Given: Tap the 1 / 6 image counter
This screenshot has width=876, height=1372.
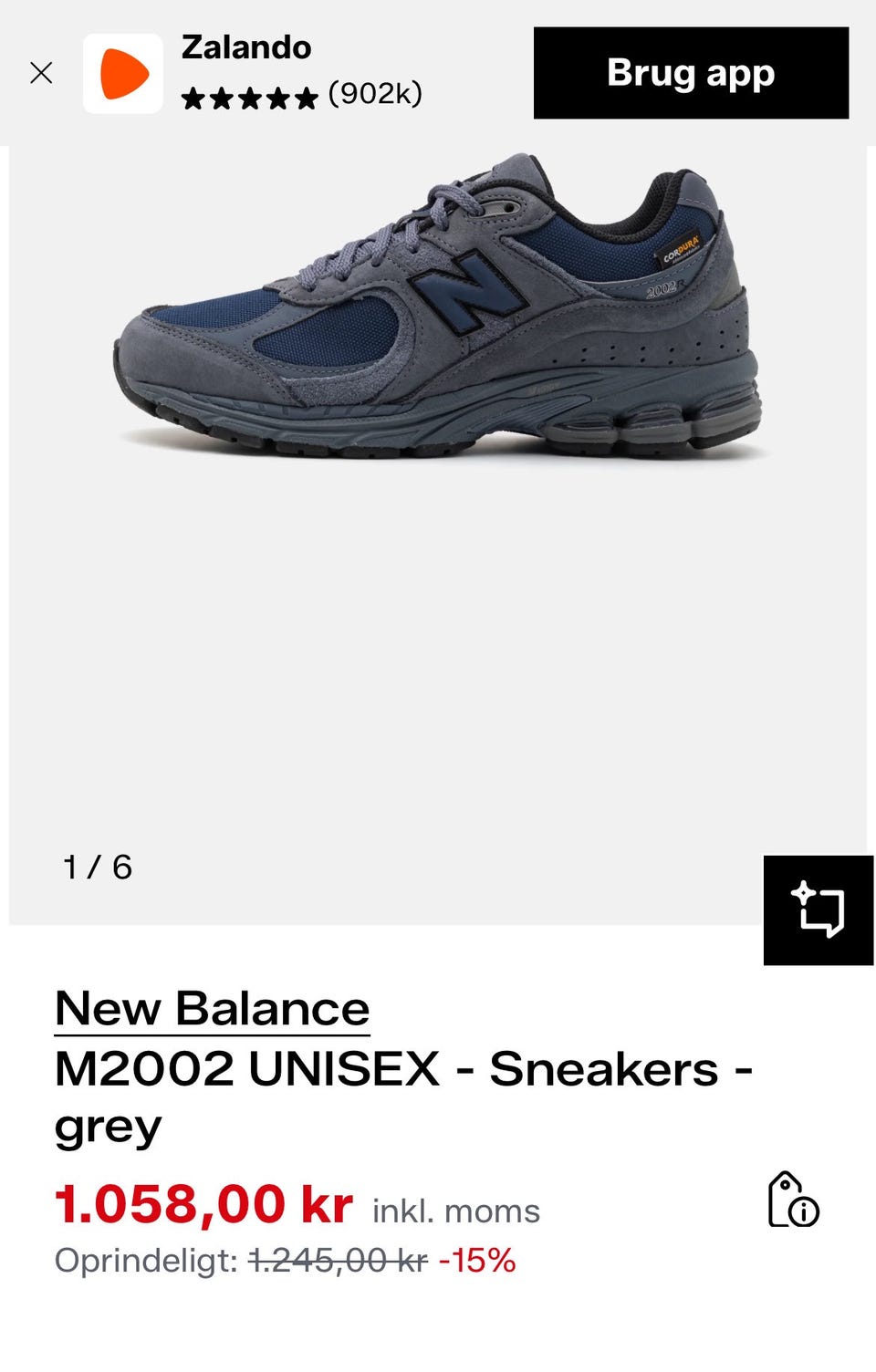Looking at the screenshot, I should click(x=98, y=868).
